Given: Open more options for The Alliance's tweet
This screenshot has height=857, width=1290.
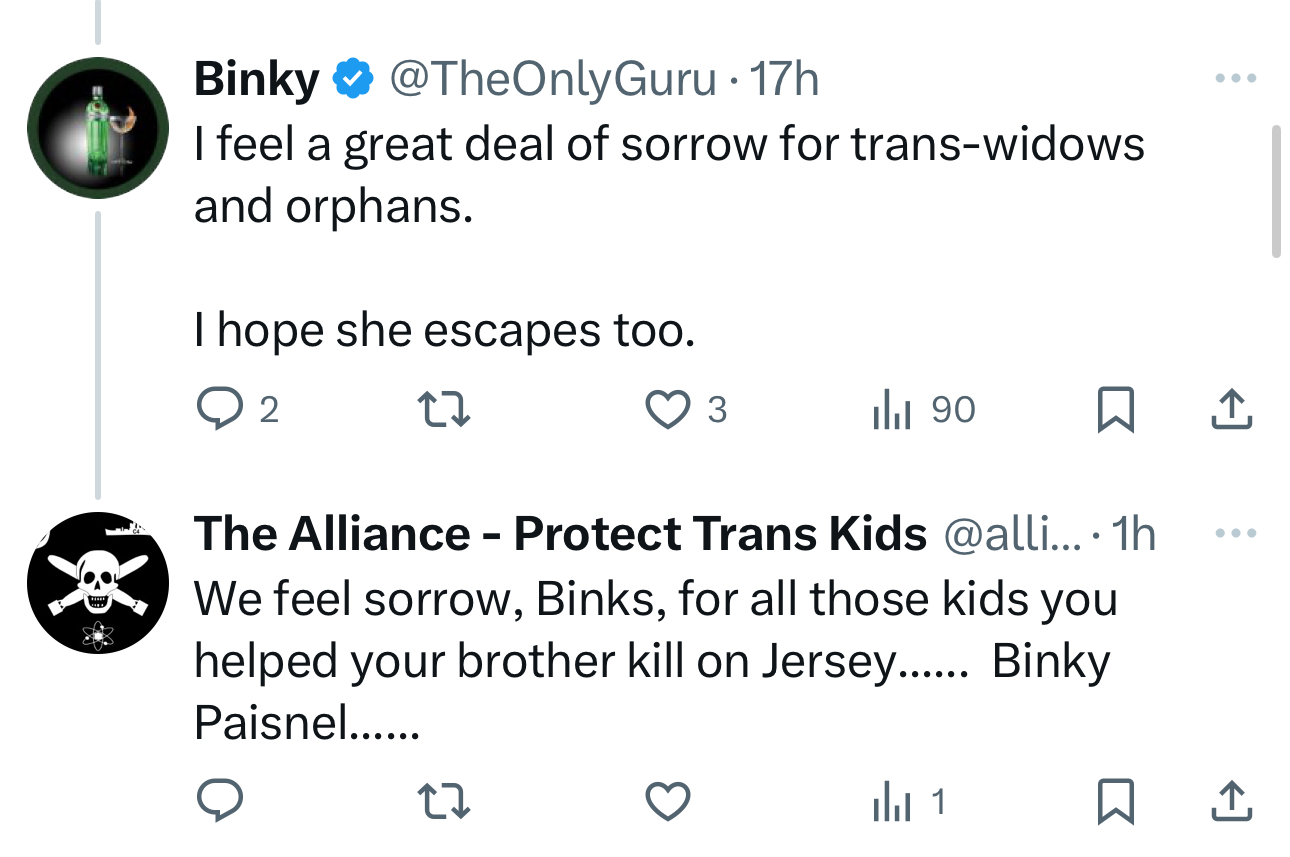Looking at the screenshot, I should (x=1233, y=534).
